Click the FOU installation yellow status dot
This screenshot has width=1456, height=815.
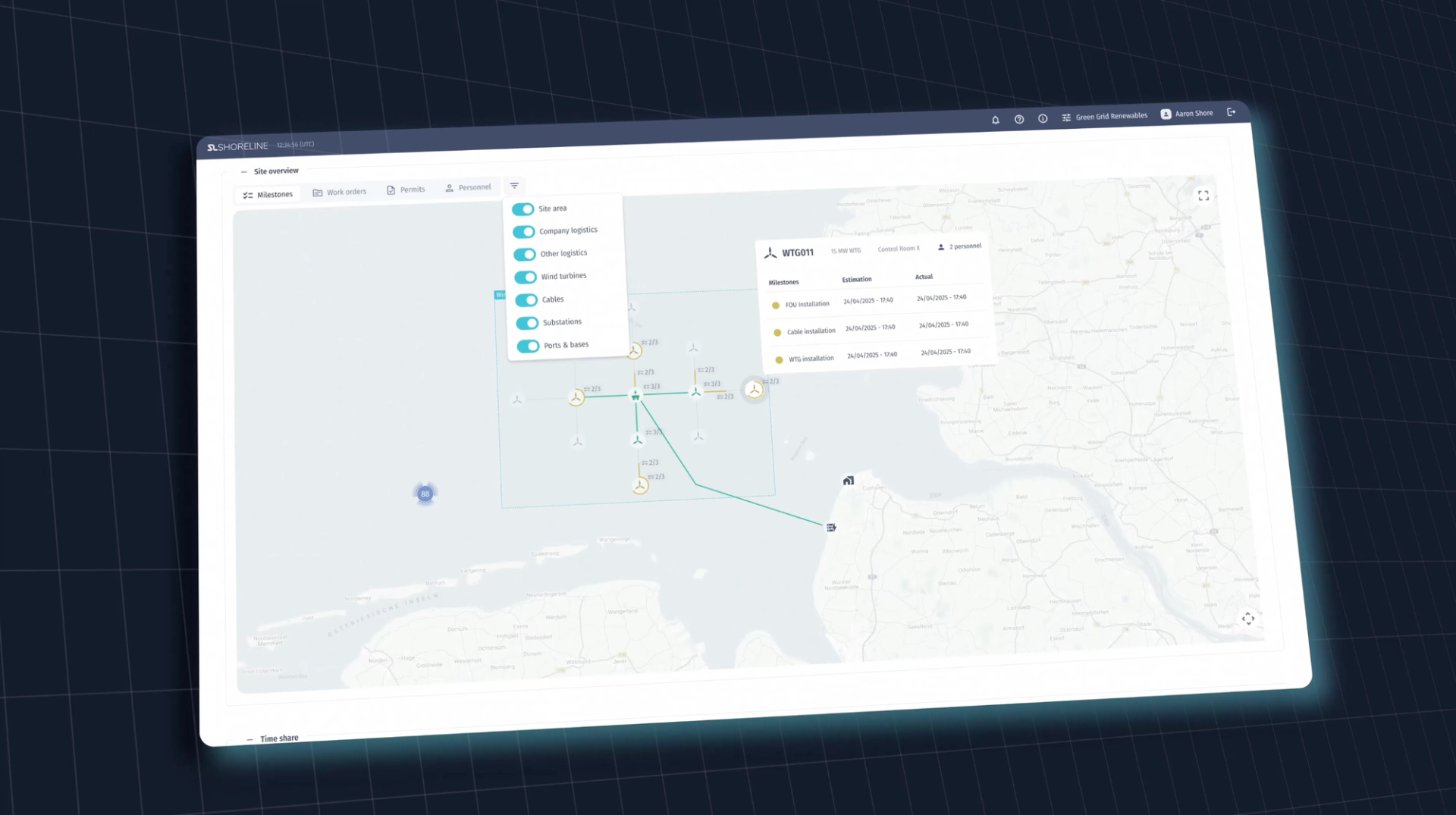[x=776, y=306]
